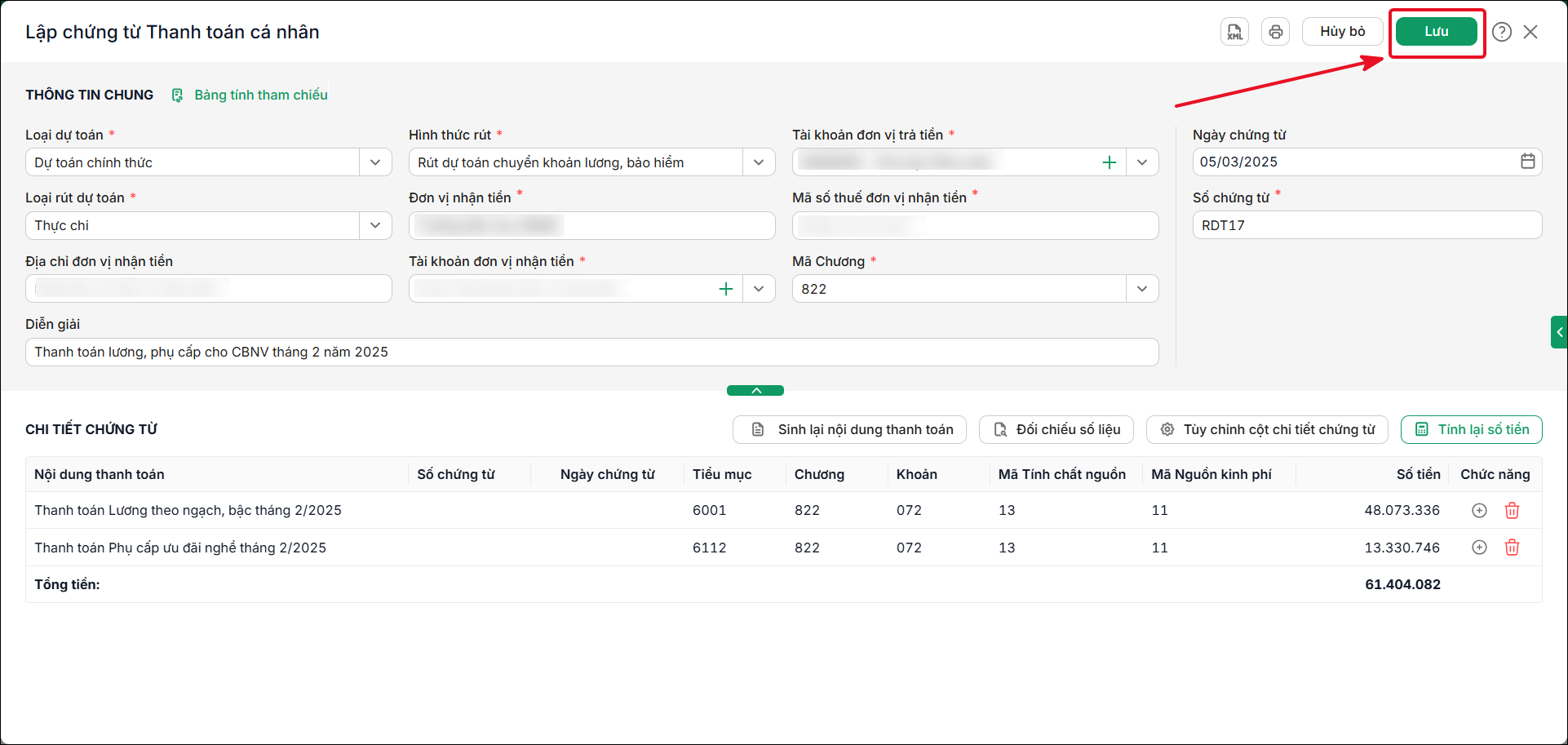1568x745 pixels.
Task: Select amount 13.330.746 cell
Action: [1402, 548]
